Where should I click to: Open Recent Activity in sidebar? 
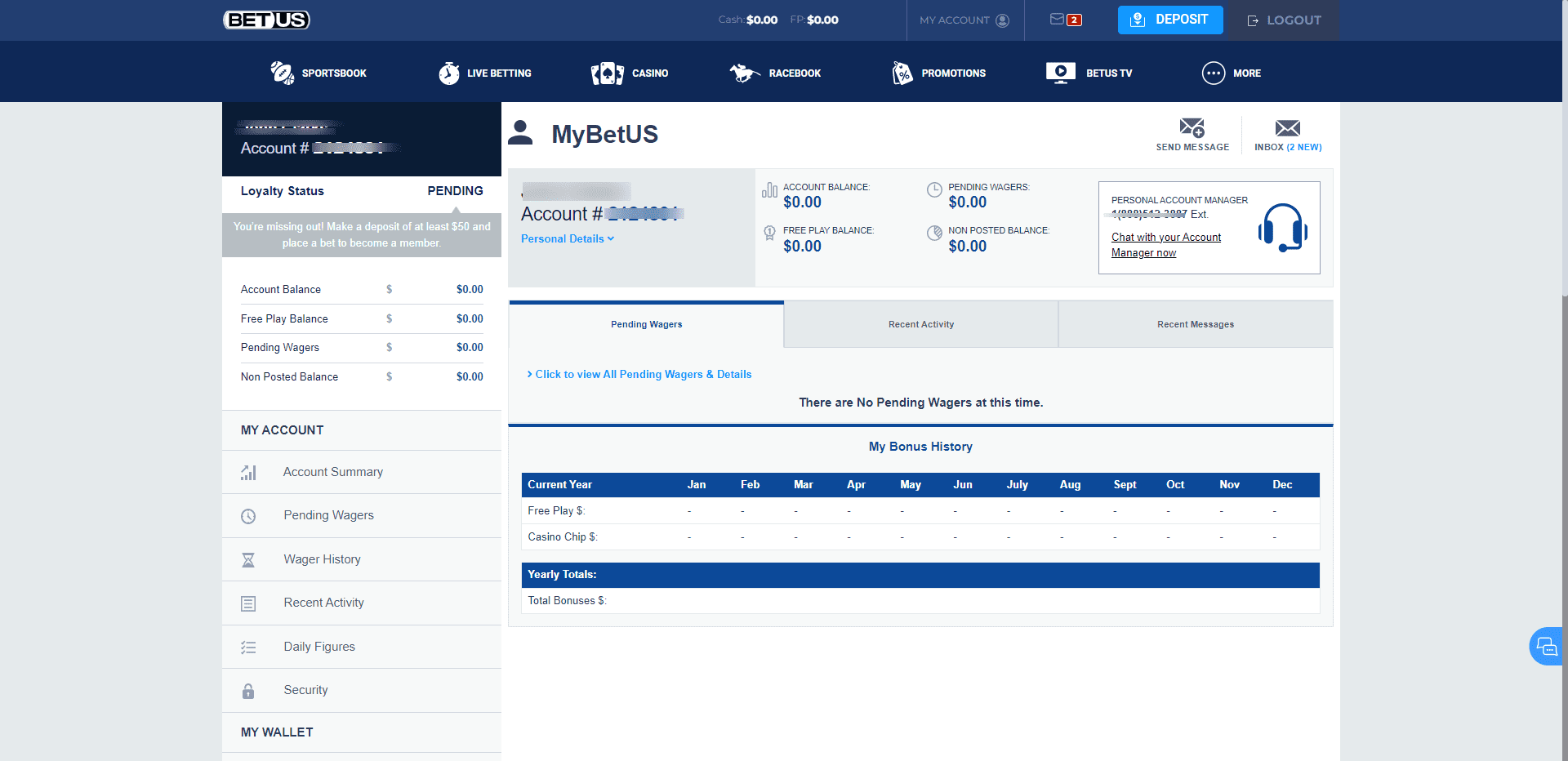pos(323,603)
